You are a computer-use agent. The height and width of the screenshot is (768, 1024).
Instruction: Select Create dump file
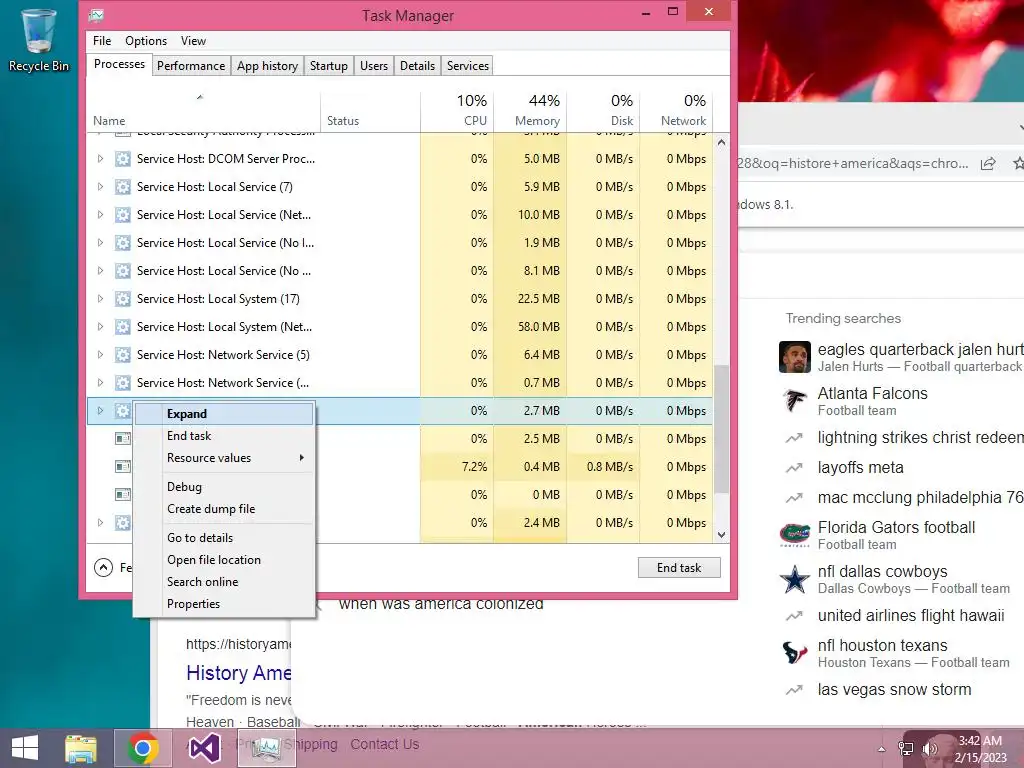click(x=224, y=509)
